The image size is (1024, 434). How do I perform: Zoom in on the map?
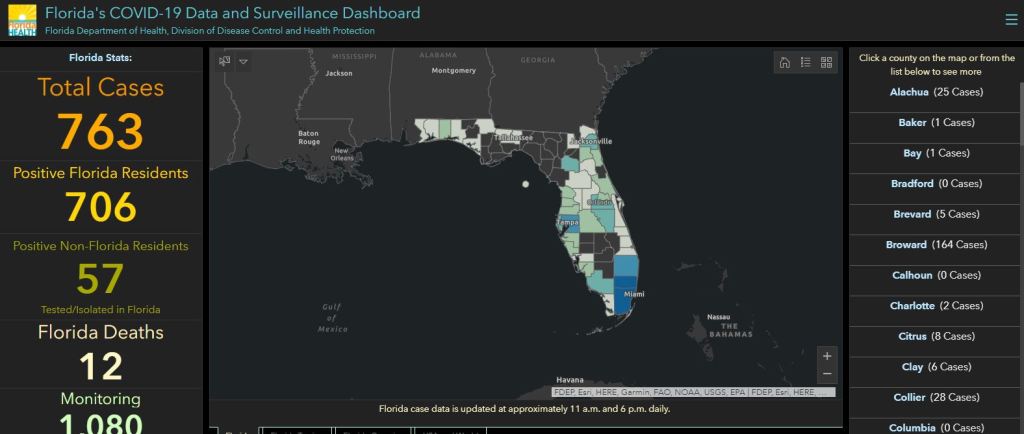[x=826, y=356]
